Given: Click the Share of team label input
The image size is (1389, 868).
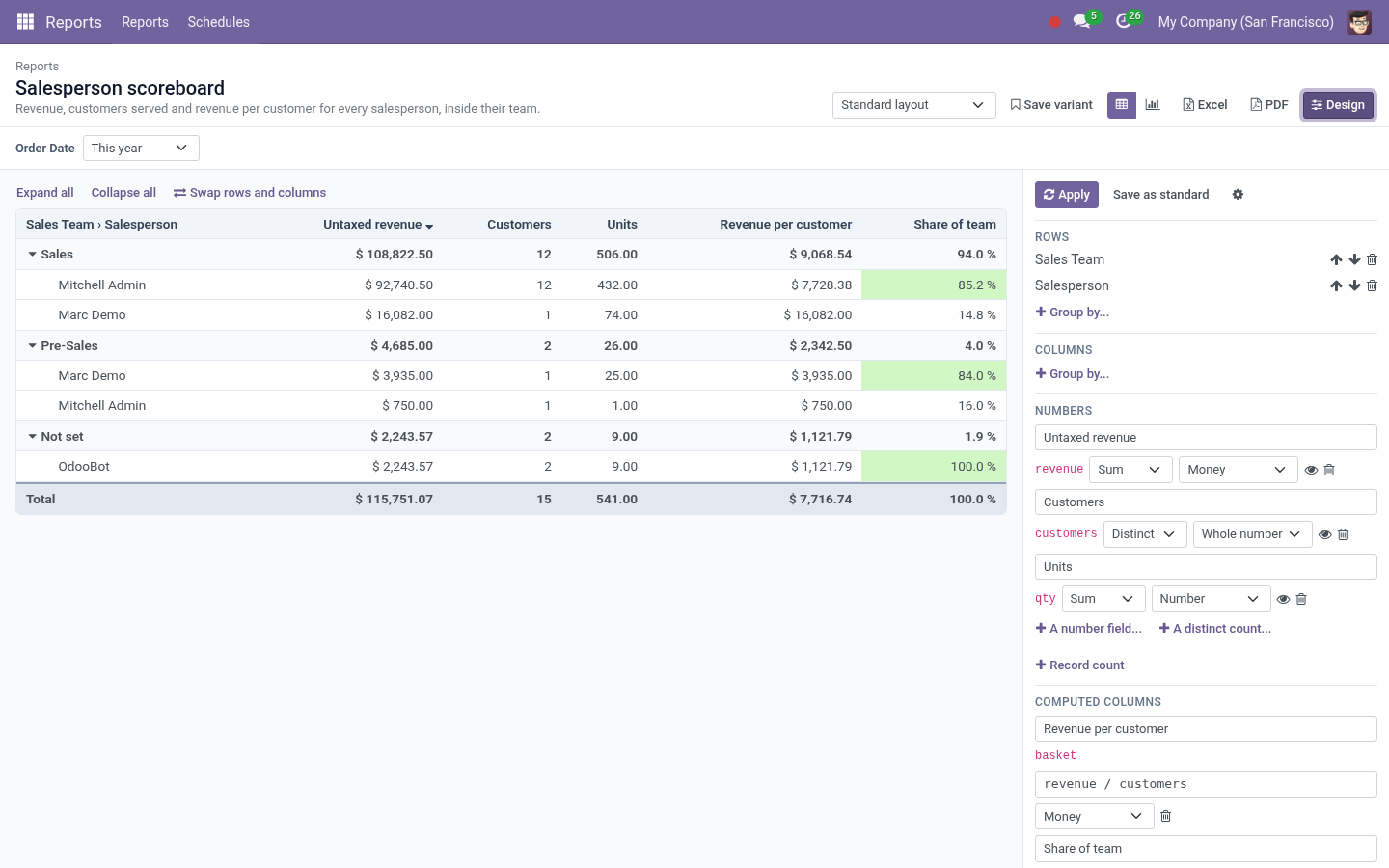Looking at the screenshot, I should tap(1206, 849).
